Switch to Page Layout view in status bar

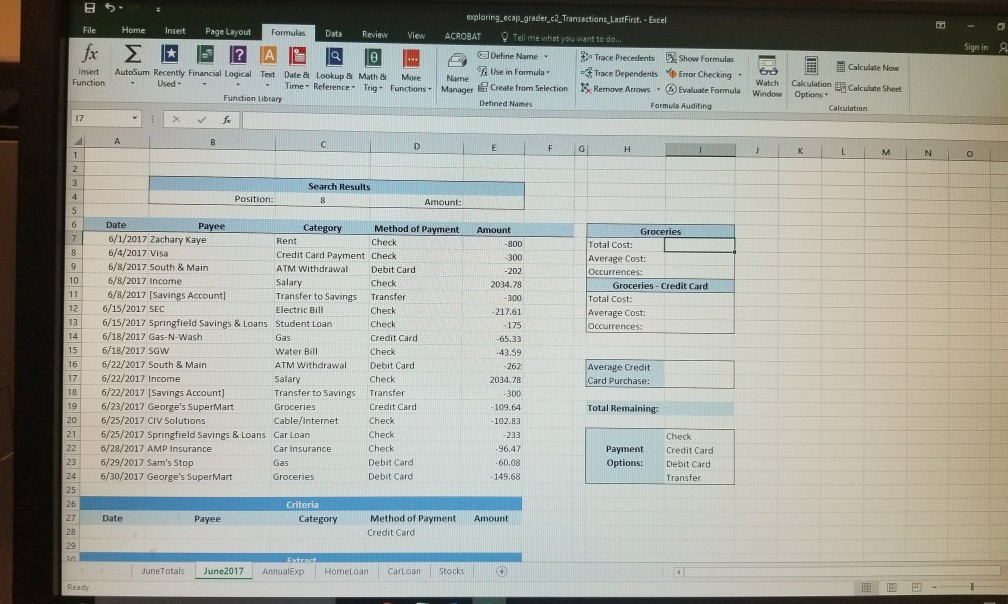pyautogui.click(x=892, y=587)
